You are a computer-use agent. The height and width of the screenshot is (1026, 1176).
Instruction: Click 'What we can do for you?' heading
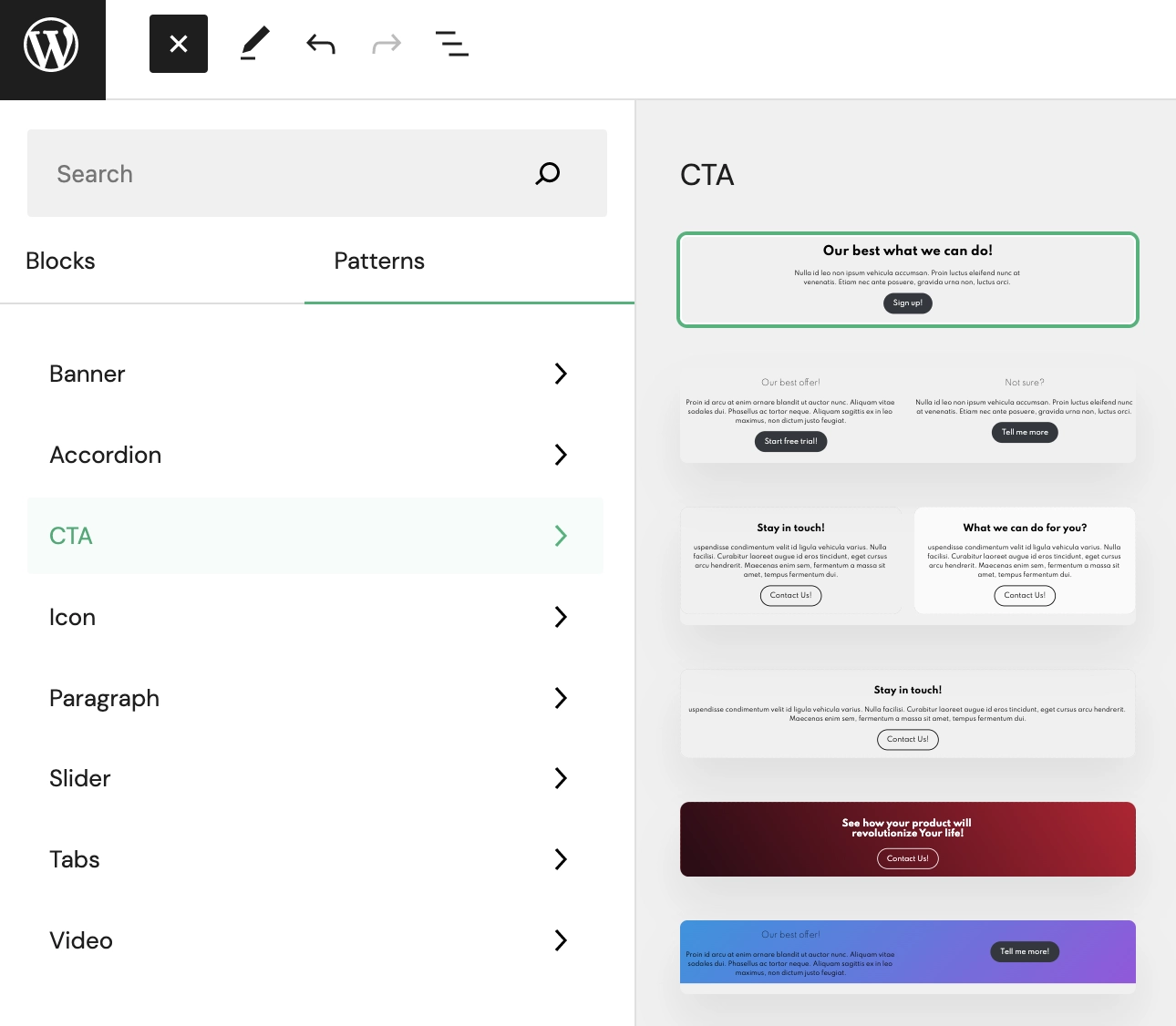[x=1025, y=528]
